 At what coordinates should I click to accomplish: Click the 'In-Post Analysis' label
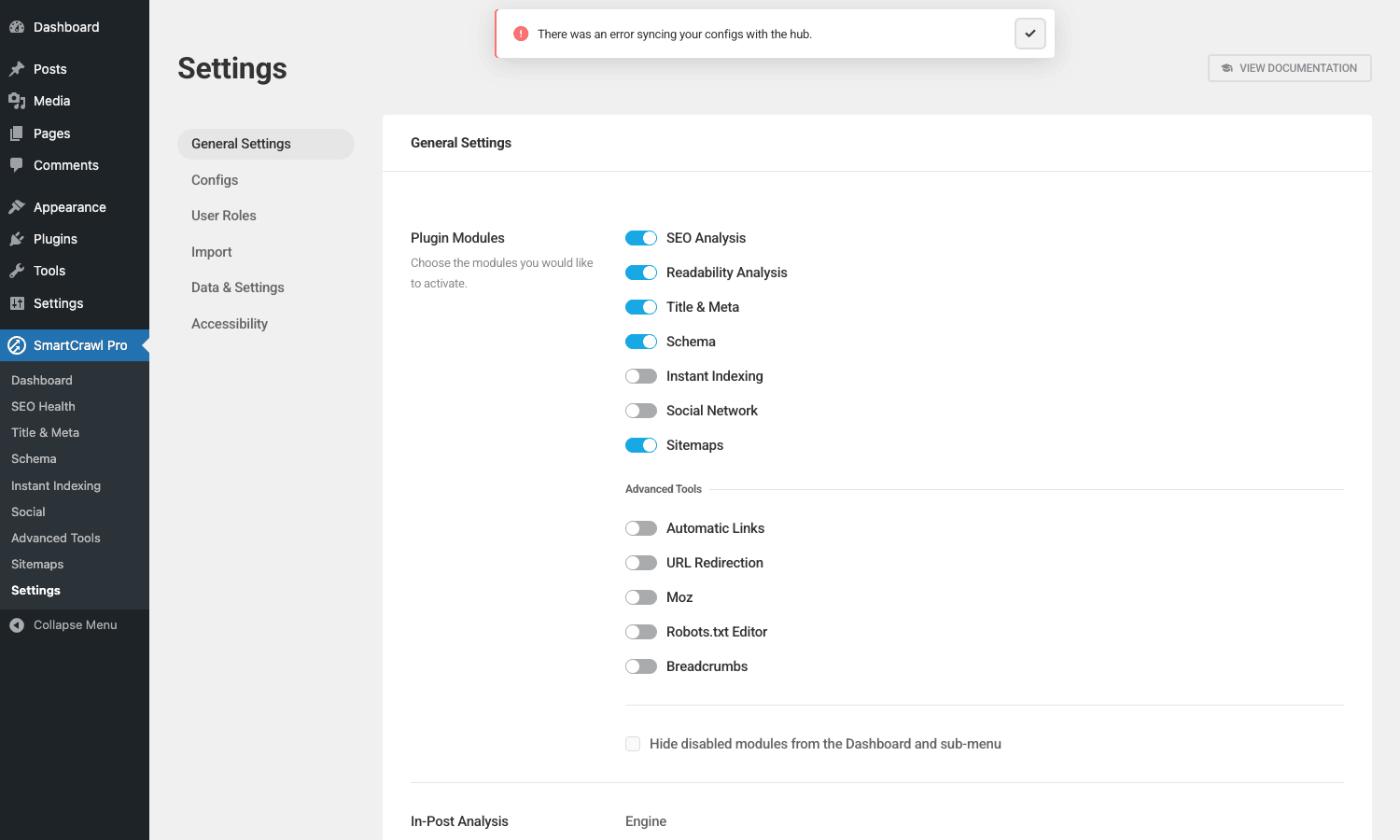(459, 821)
